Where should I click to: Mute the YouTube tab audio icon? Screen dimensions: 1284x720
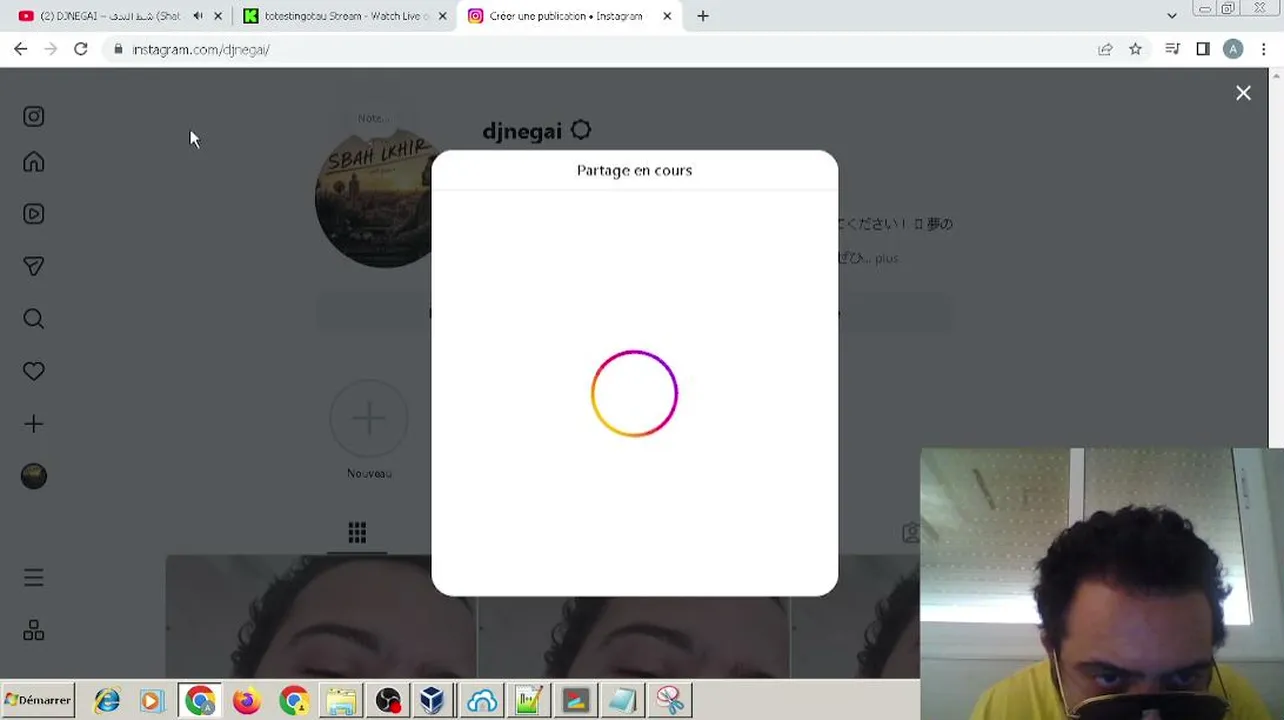pos(198,16)
